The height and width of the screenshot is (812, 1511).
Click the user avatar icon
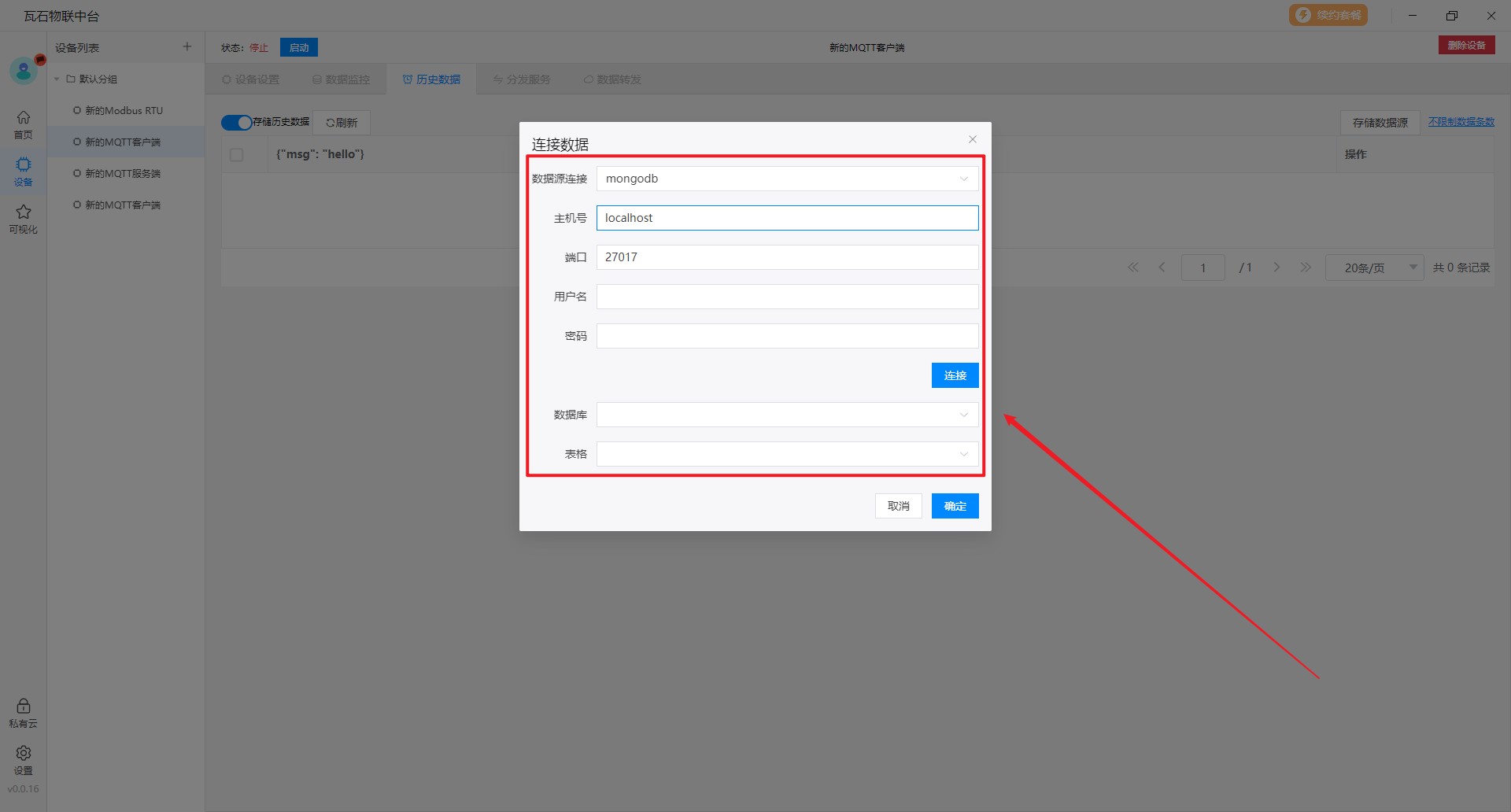24,72
